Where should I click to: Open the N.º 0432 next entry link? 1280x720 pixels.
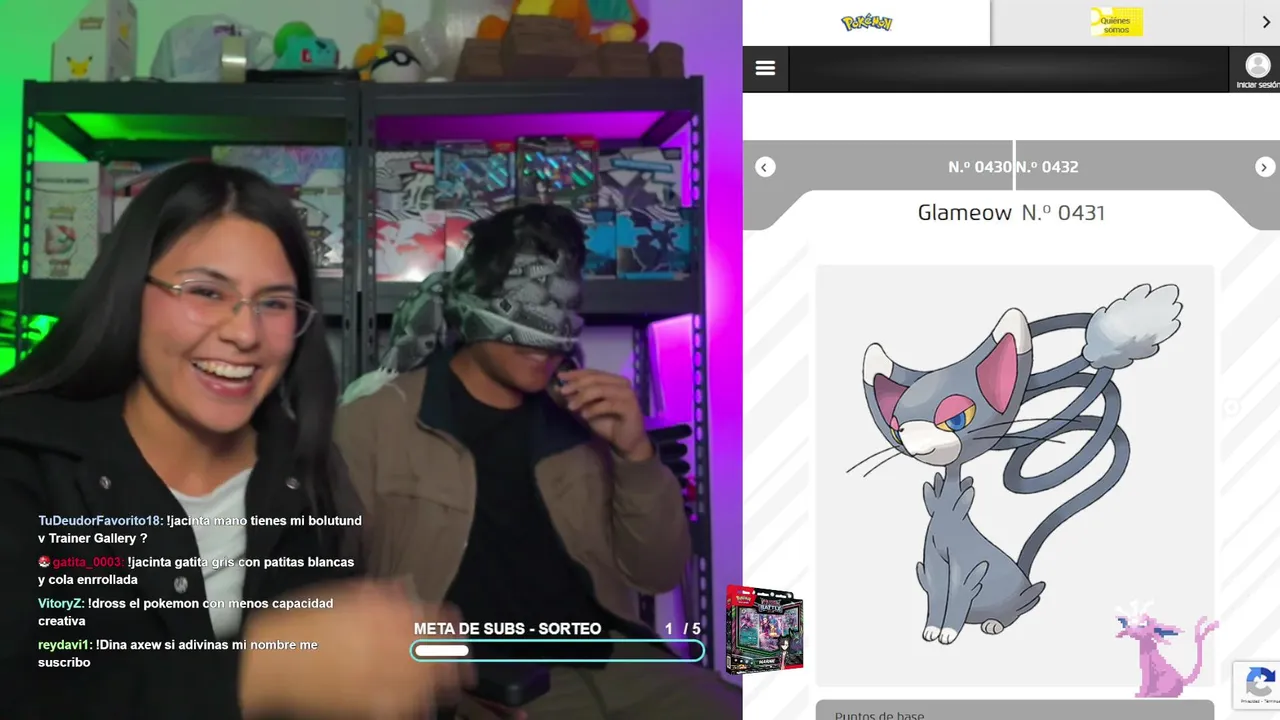[x=1047, y=167]
